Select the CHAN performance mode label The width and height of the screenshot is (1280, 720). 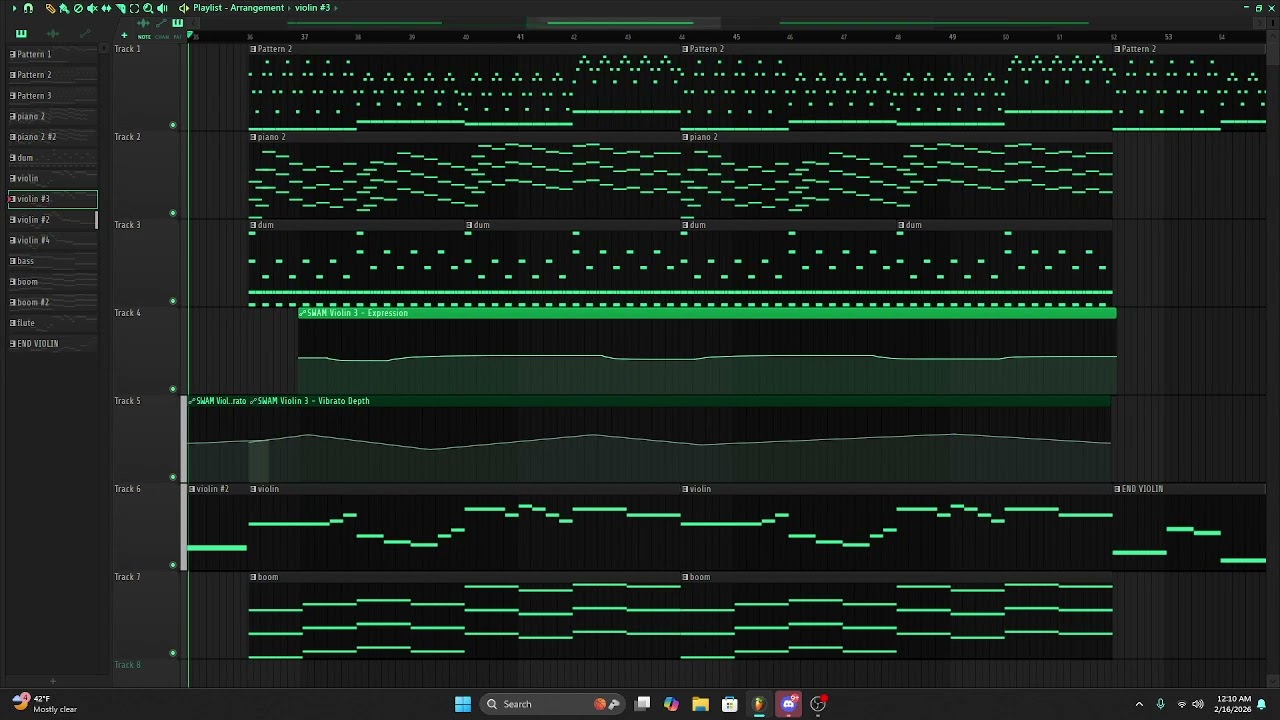pyautogui.click(x=162, y=37)
